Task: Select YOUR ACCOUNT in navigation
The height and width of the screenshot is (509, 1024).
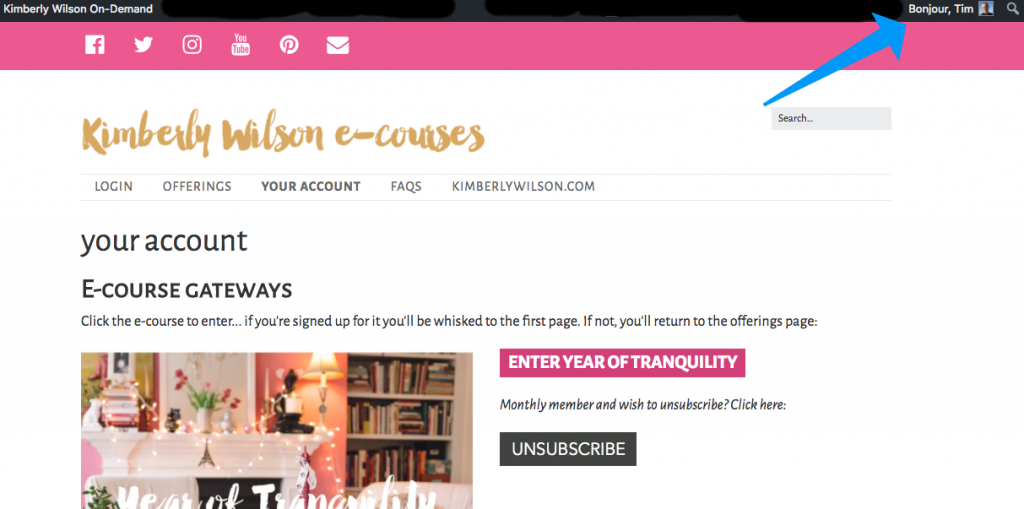Action: (311, 187)
